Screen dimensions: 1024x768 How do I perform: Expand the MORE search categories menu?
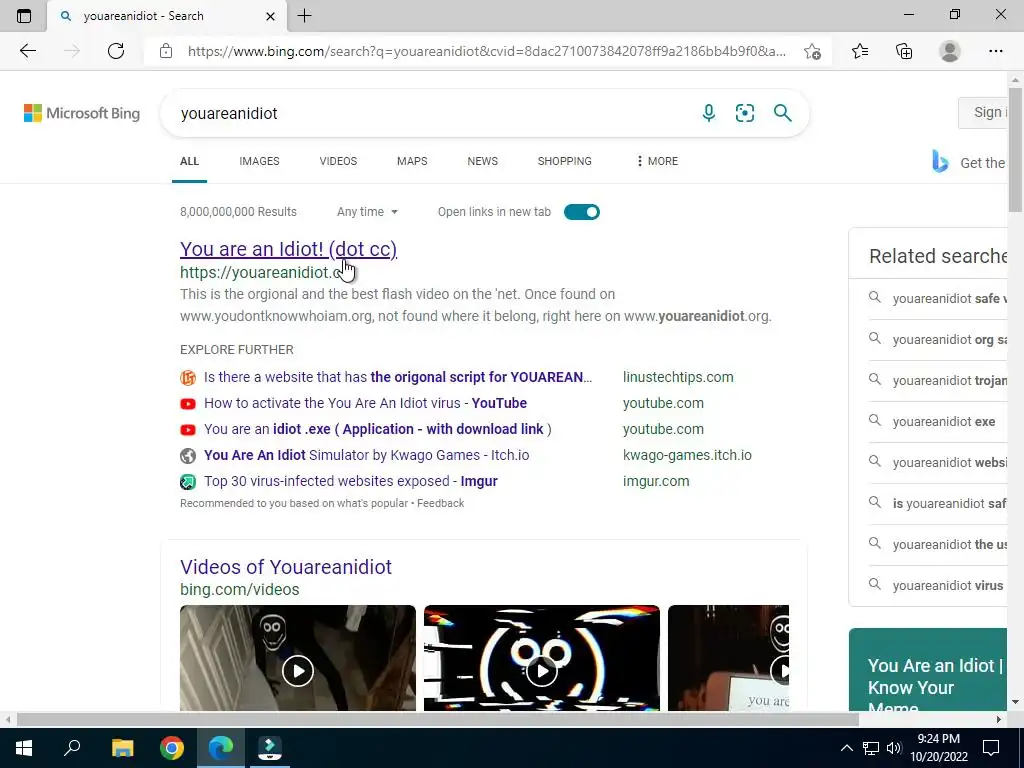656,161
